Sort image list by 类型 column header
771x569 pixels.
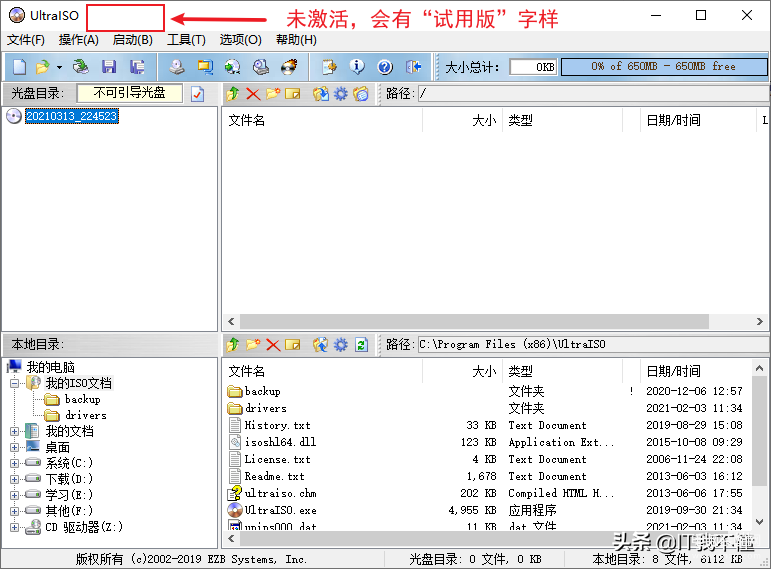(562, 120)
